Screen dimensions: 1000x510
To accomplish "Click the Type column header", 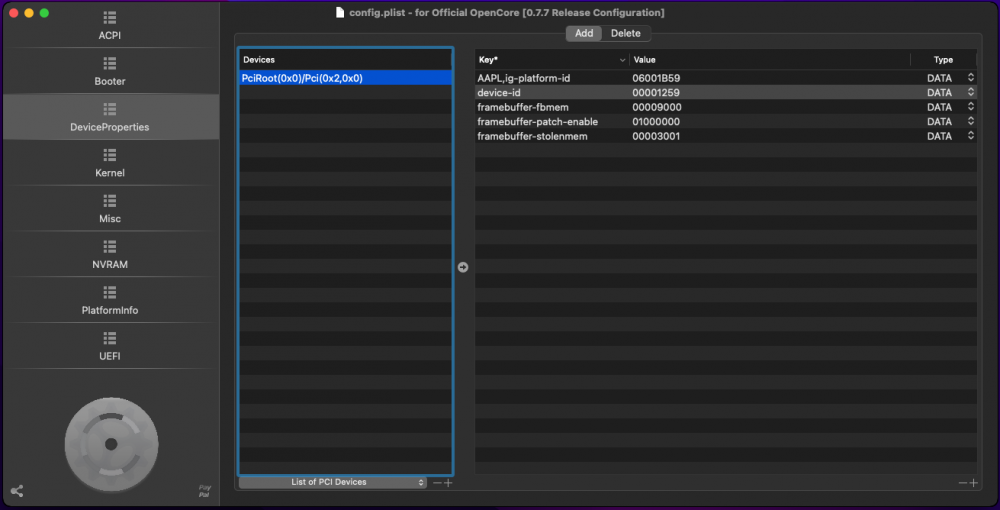I will [943, 60].
